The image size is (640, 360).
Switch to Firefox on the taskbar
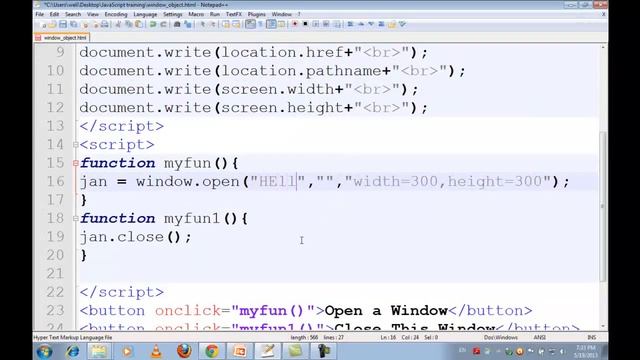[x=184, y=351]
